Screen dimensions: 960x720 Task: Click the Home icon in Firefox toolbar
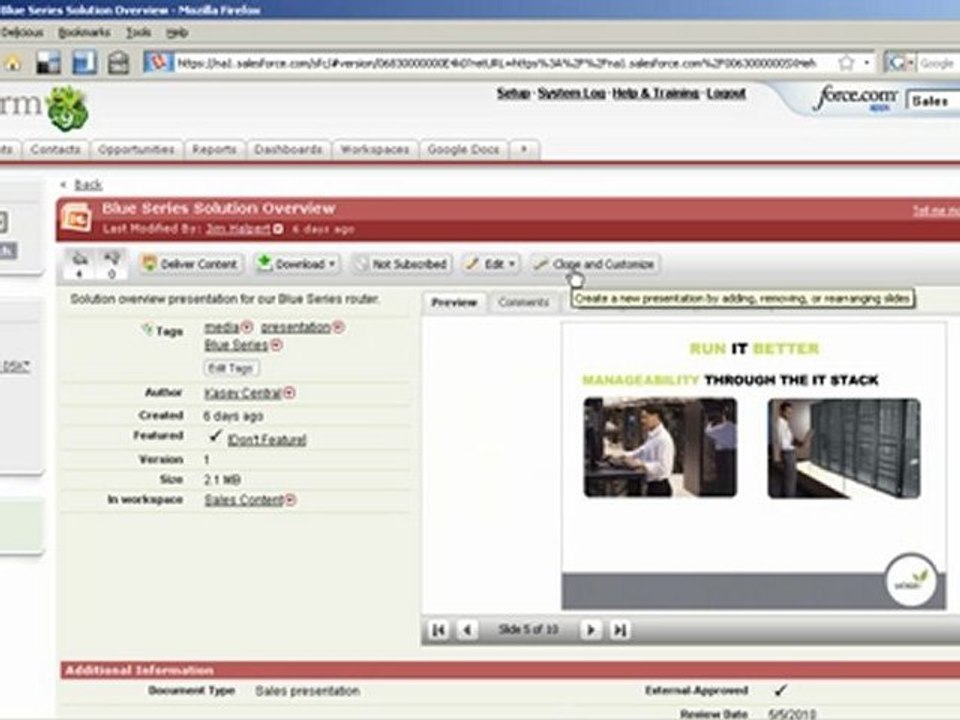(x=13, y=63)
